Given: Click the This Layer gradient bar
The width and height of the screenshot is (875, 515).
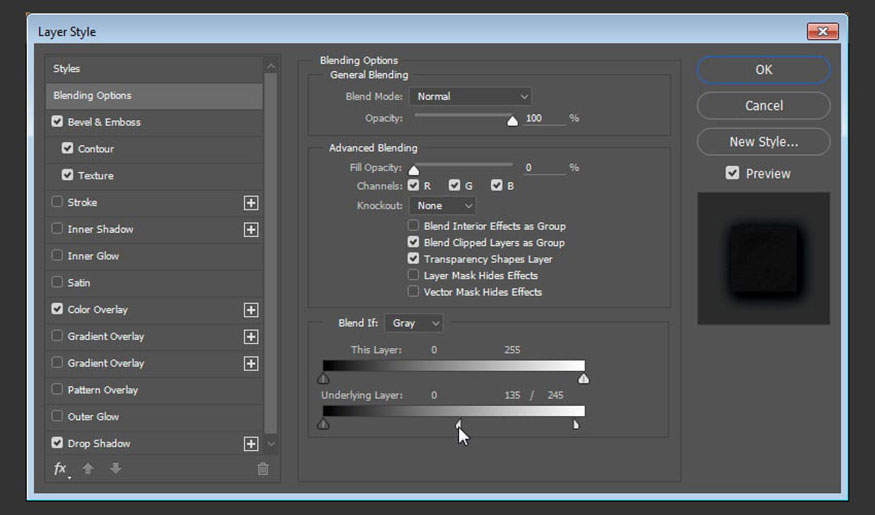Looking at the screenshot, I should pyautogui.click(x=454, y=366).
